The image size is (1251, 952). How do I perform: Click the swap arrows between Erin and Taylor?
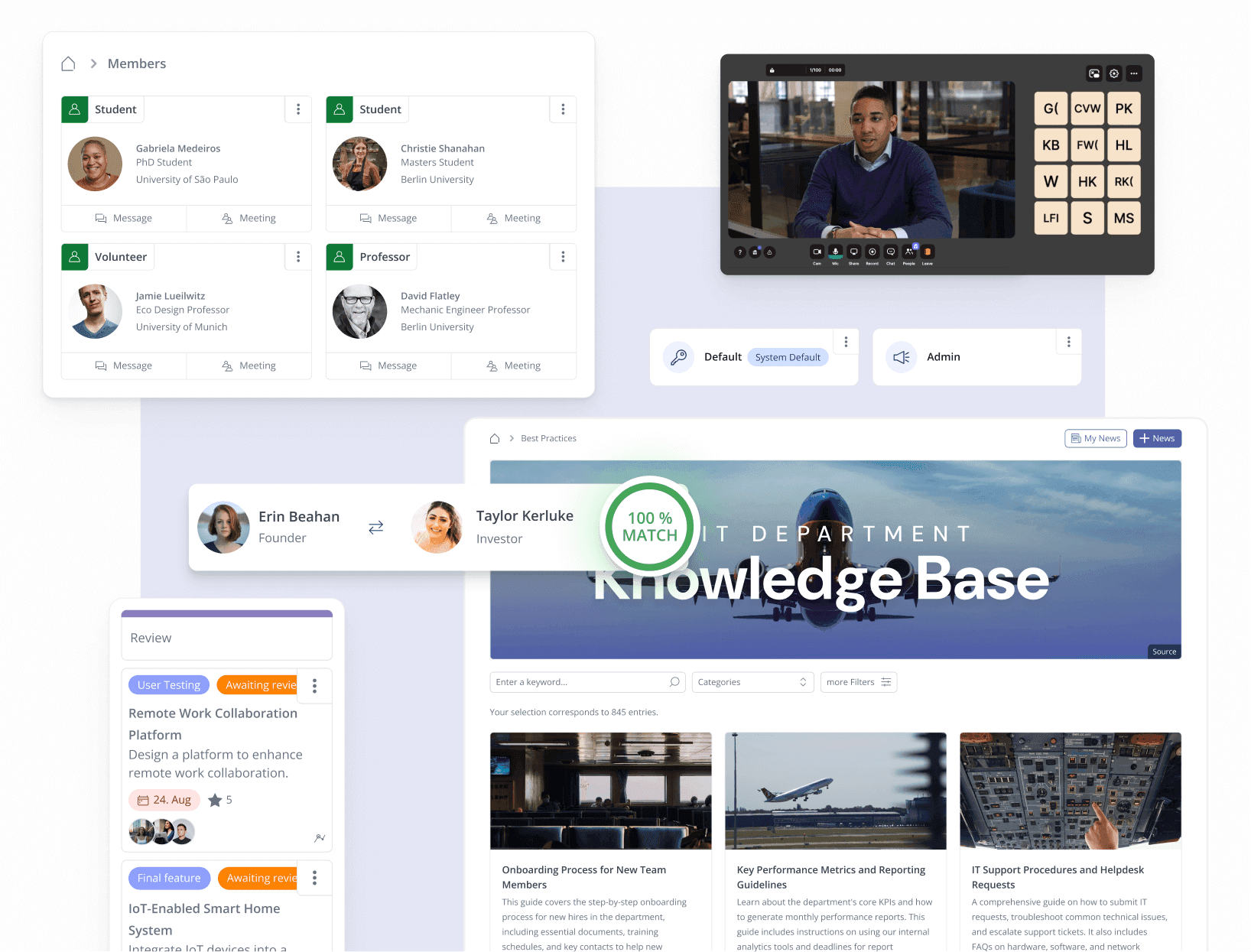pos(375,528)
